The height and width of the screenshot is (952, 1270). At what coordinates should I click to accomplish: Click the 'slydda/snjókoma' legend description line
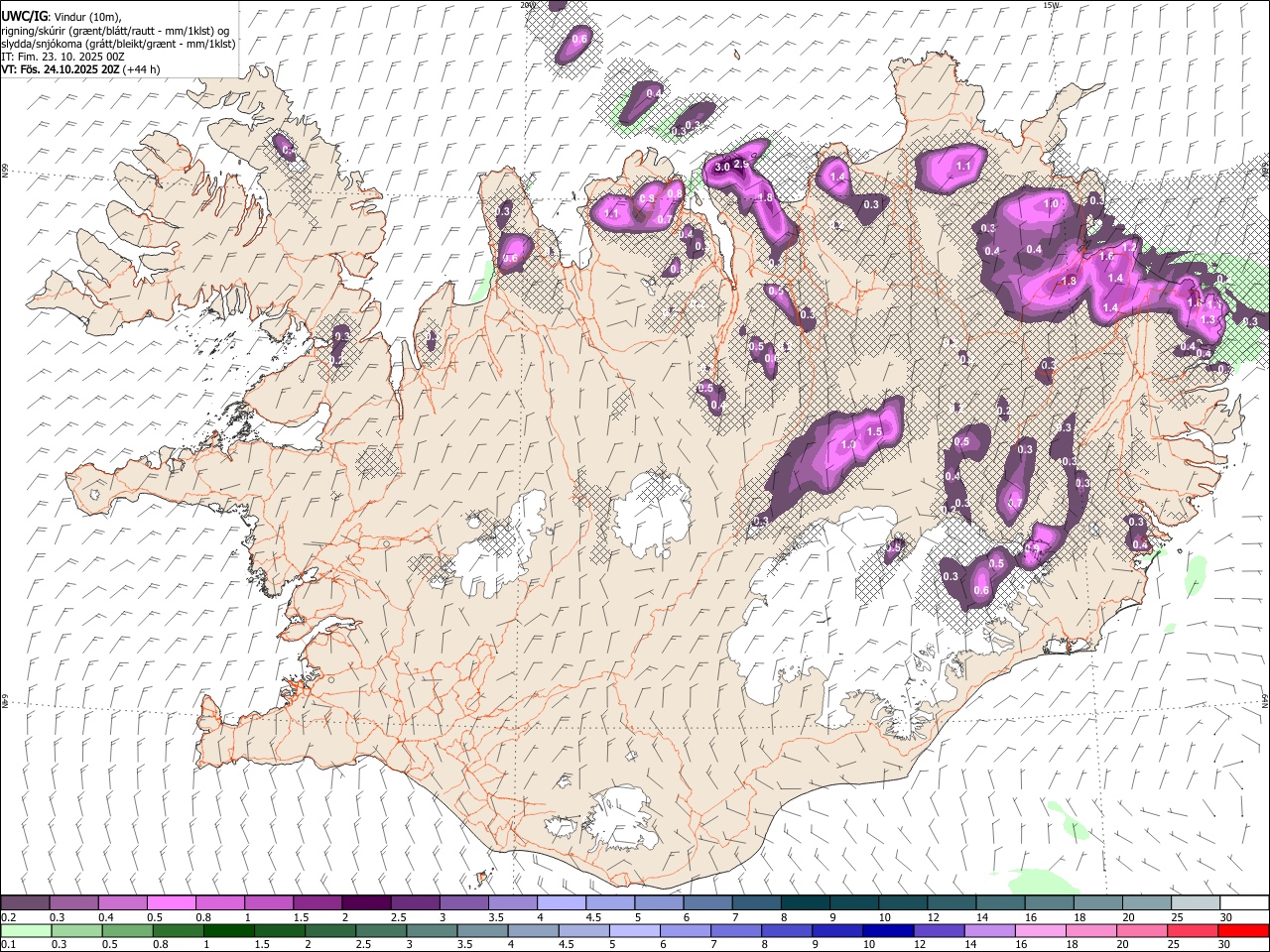click(118, 44)
